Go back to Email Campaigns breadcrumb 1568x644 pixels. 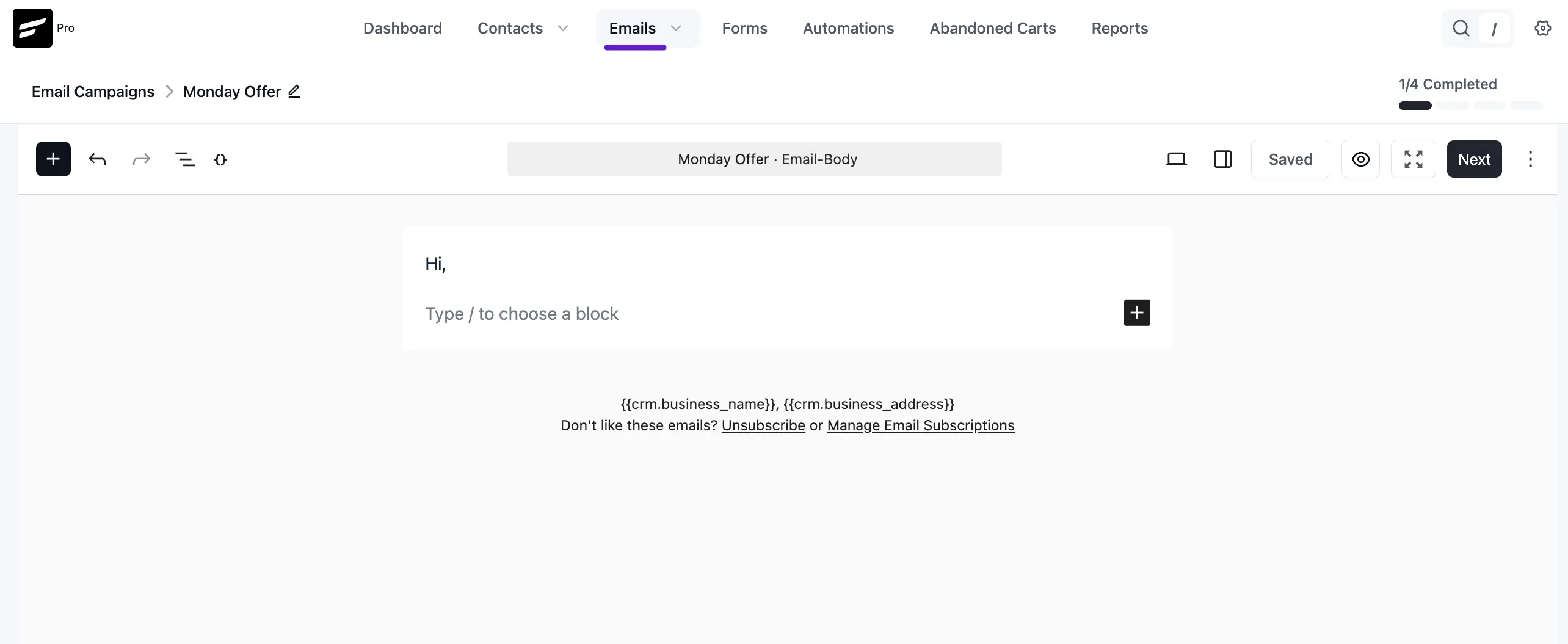click(x=93, y=92)
